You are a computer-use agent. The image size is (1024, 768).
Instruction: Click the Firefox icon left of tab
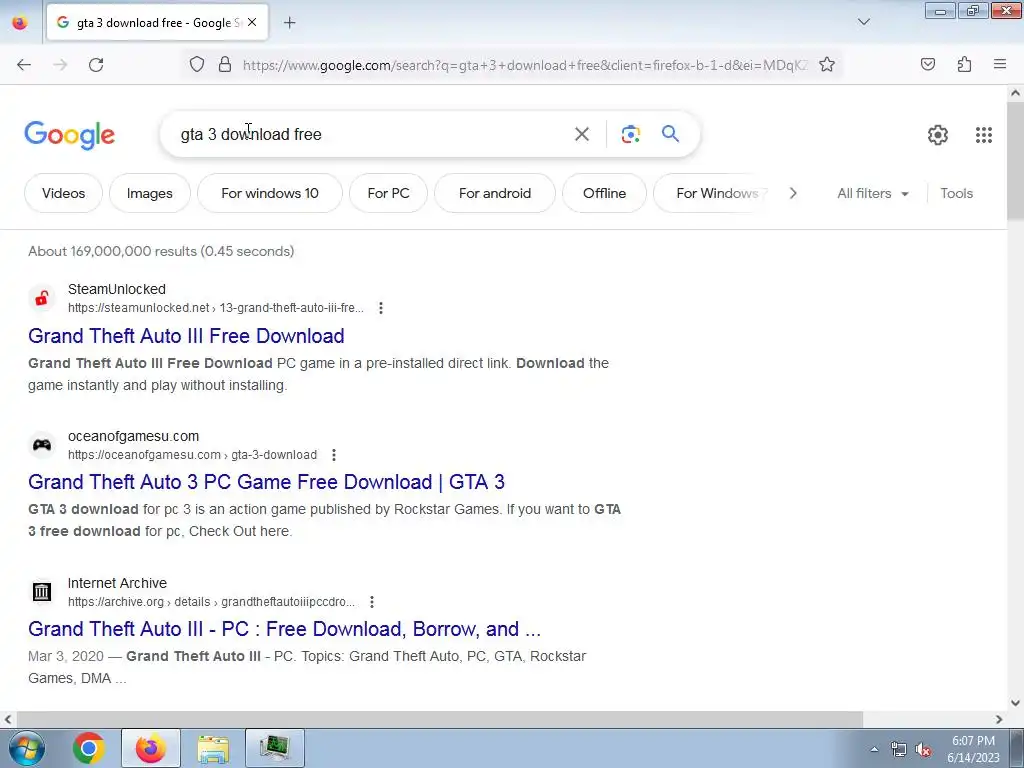tap(20, 22)
